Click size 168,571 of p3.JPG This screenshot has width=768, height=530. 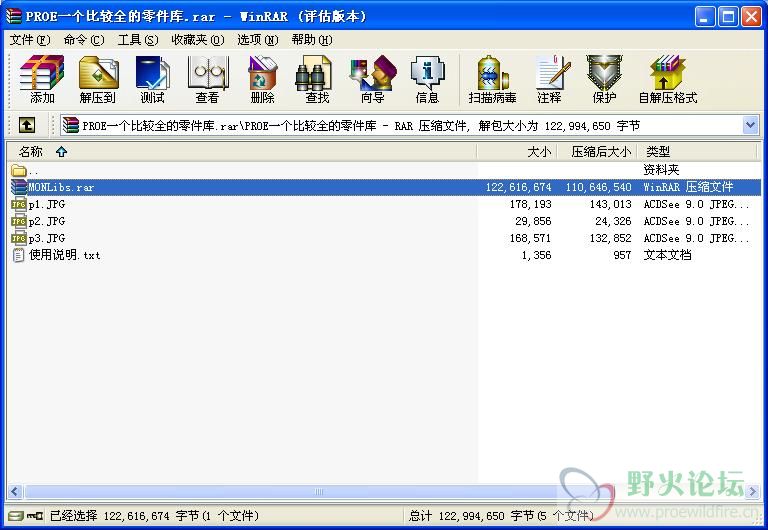pos(530,239)
